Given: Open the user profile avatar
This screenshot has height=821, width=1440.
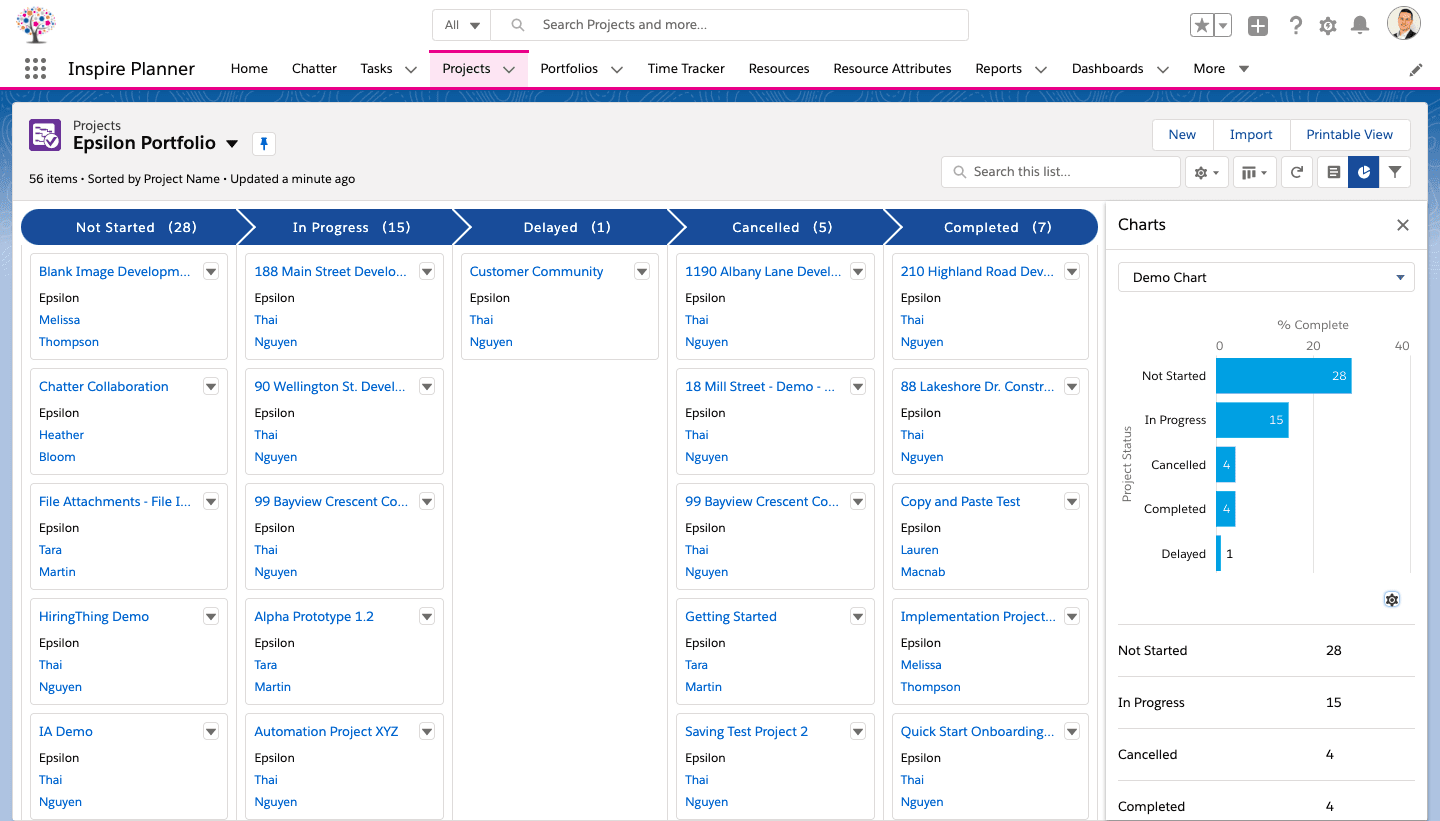Looking at the screenshot, I should pyautogui.click(x=1404, y=24).
